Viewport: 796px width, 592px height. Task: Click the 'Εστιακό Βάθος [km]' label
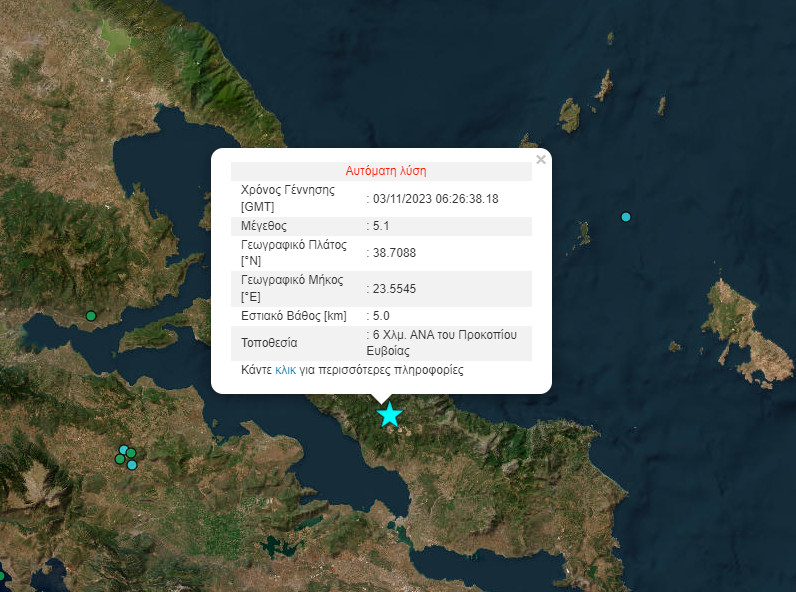coord(294,316)
